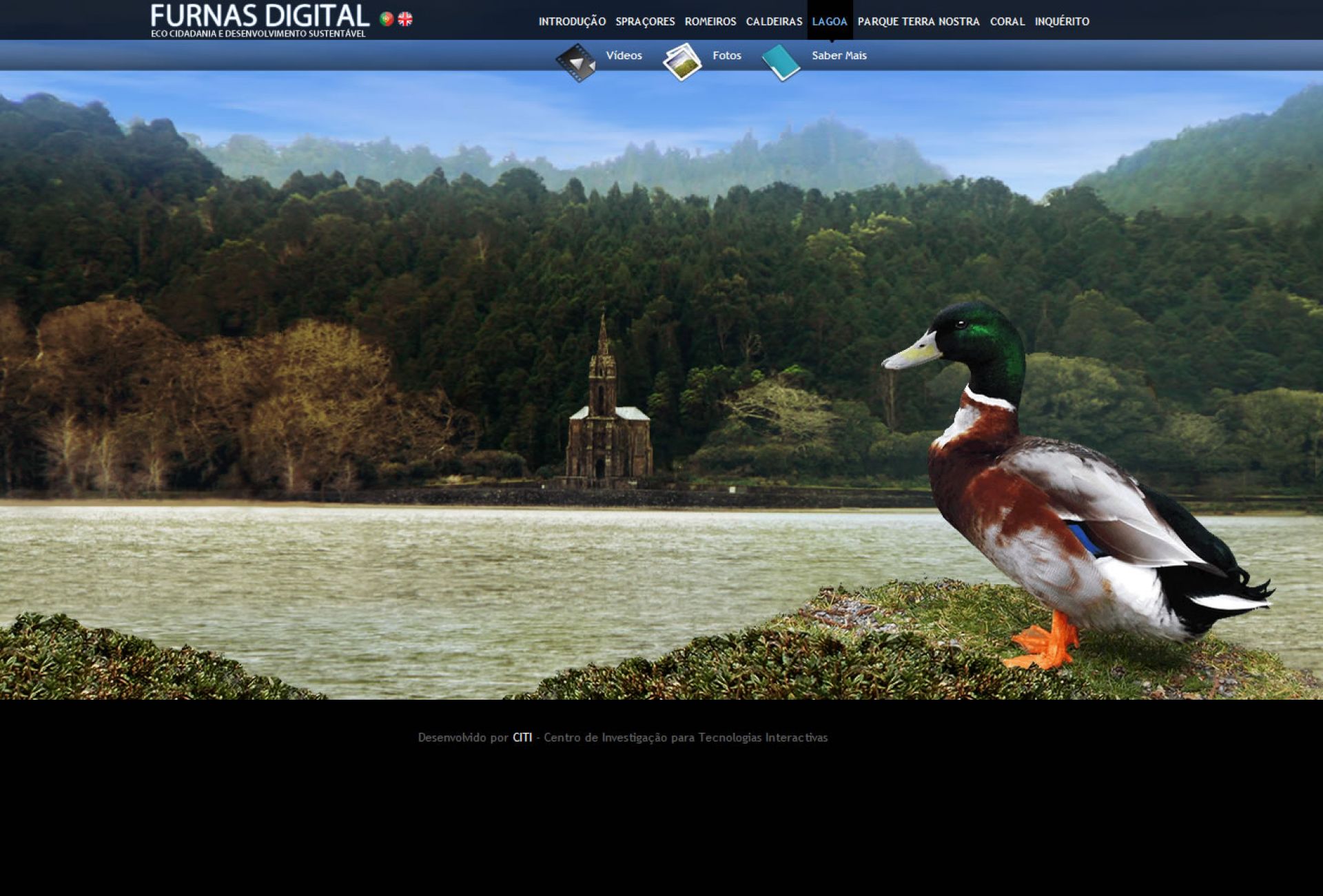Open the Introdução menu item
The image size is (1323, 896).
click(572, 21)
